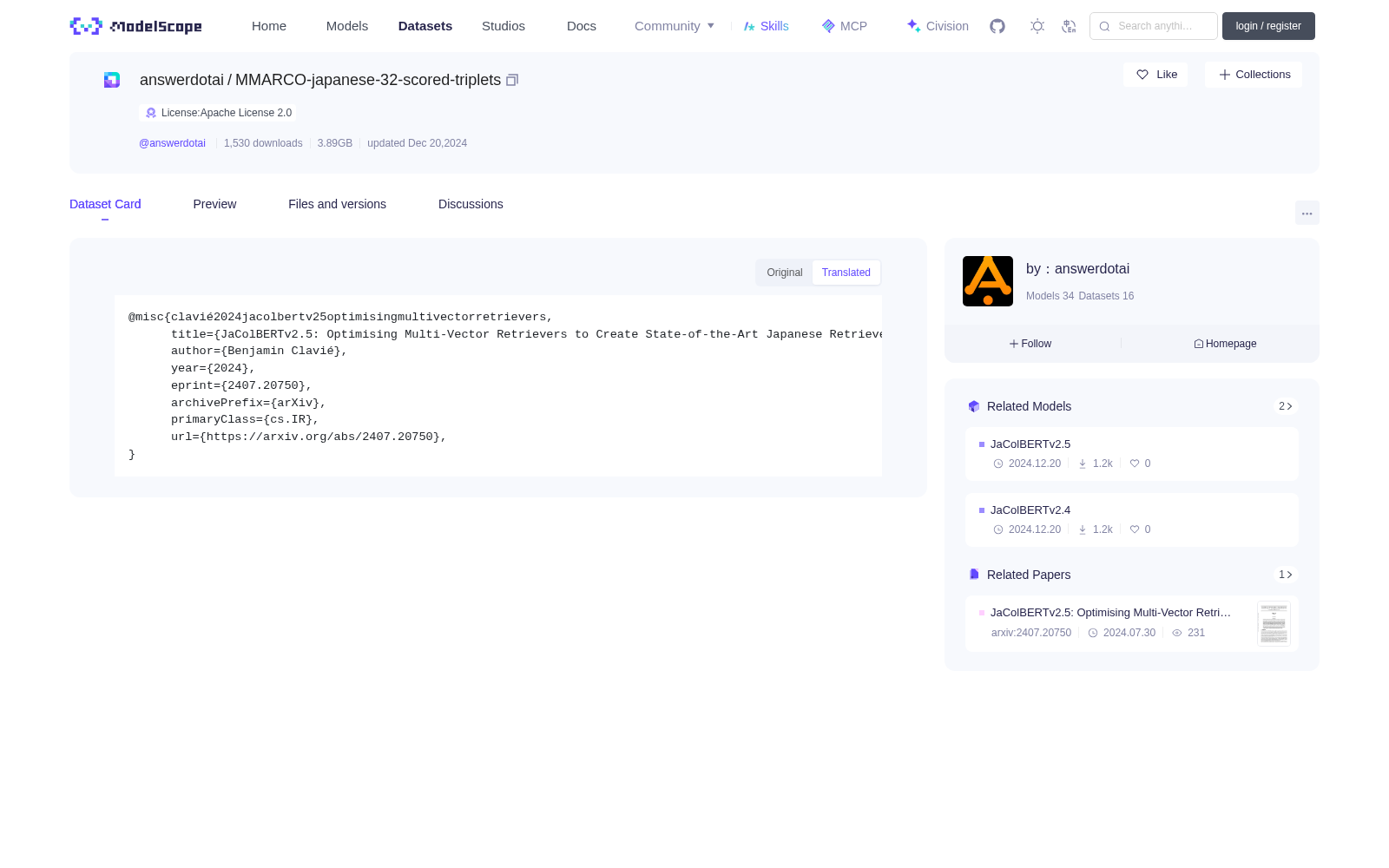Open the GitHub icon link

click(997, 26)
